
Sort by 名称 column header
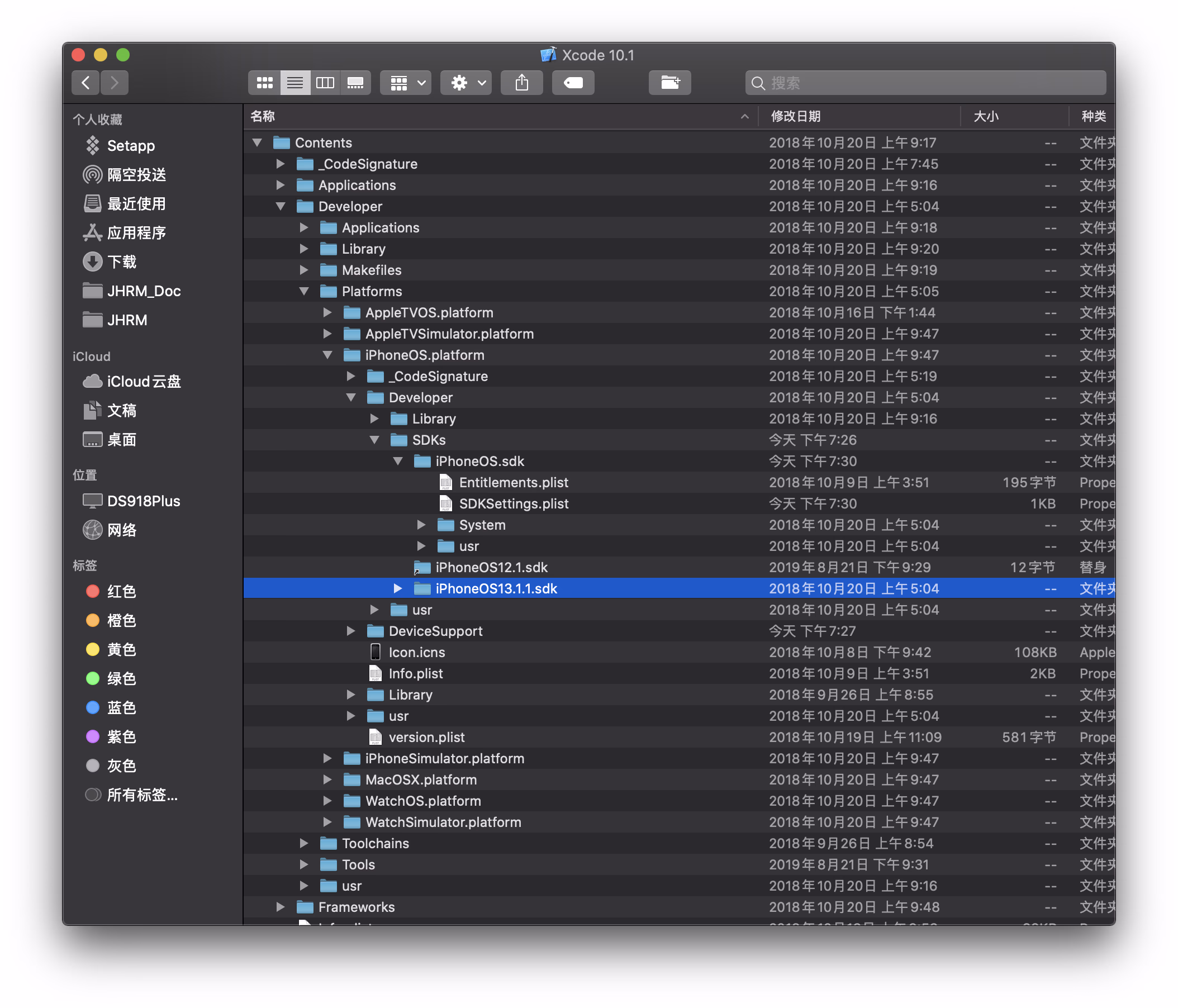(263, 117)
